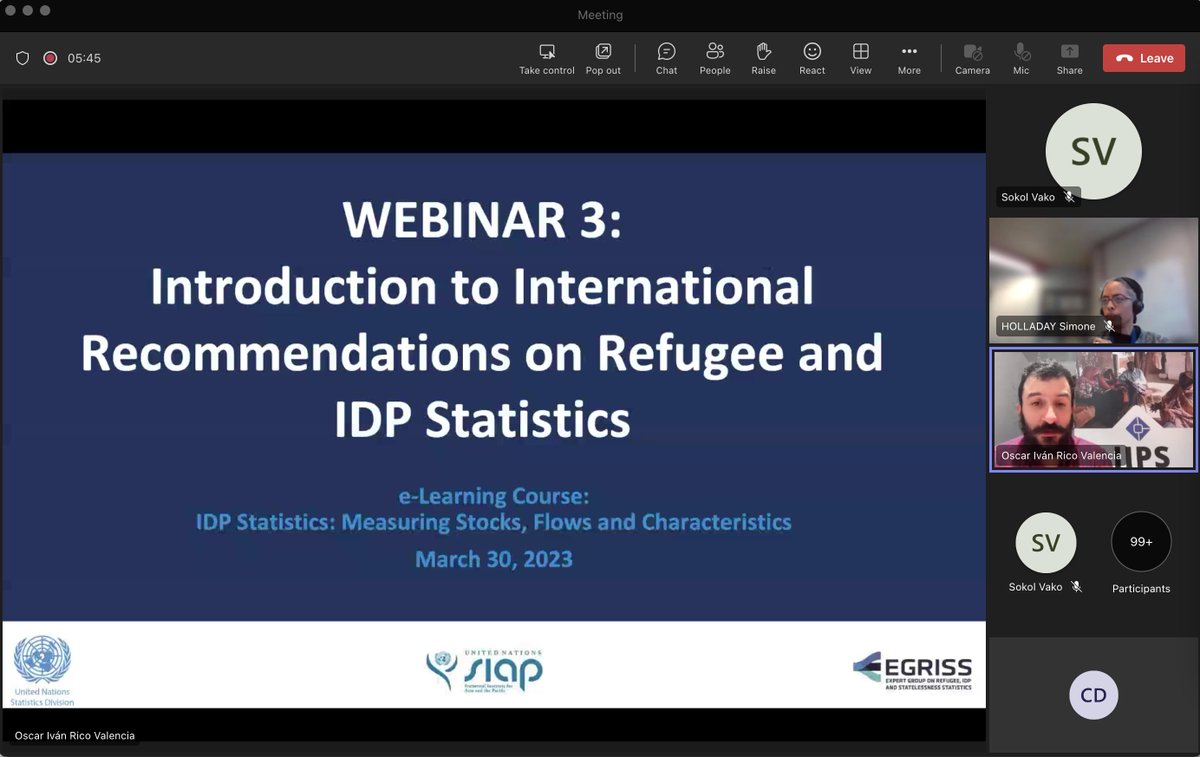The width and height of the screenshot is (1200, 757).
Task: Click the muted mic icon by top Sokol Vako
Action: tap(1069, 197)
